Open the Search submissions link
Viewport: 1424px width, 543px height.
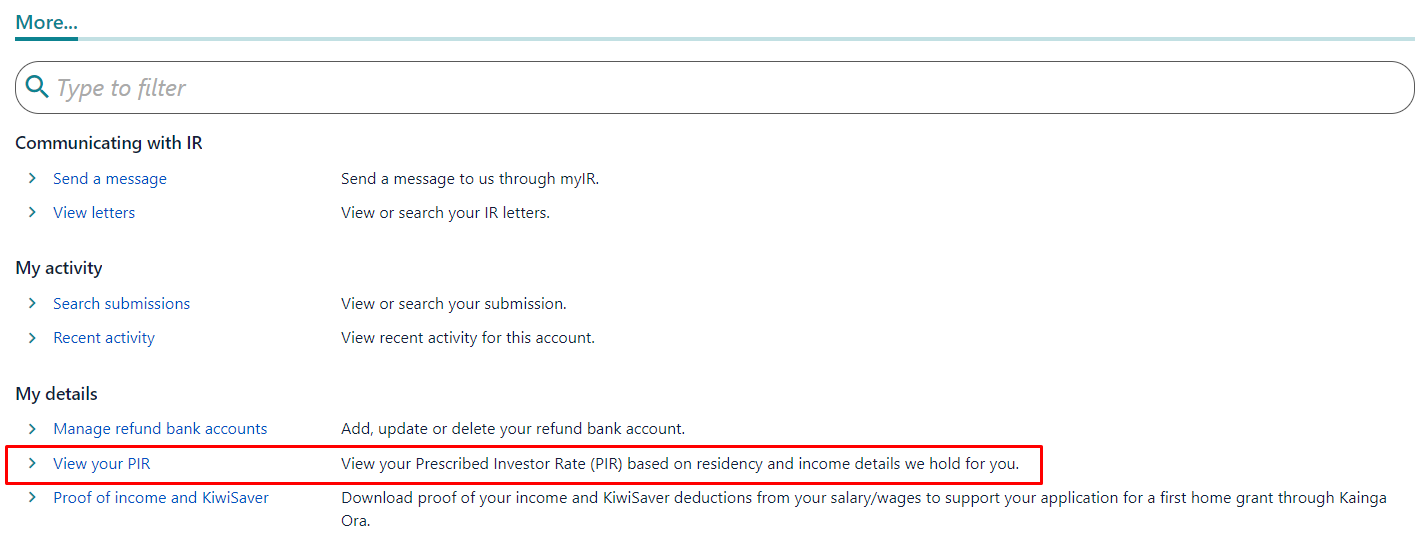tap(121, 303)
